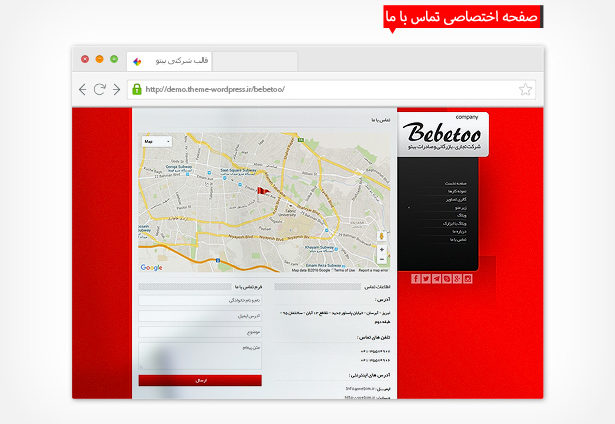
Task: Click the browser back arrow
Action: click(83, 89)
